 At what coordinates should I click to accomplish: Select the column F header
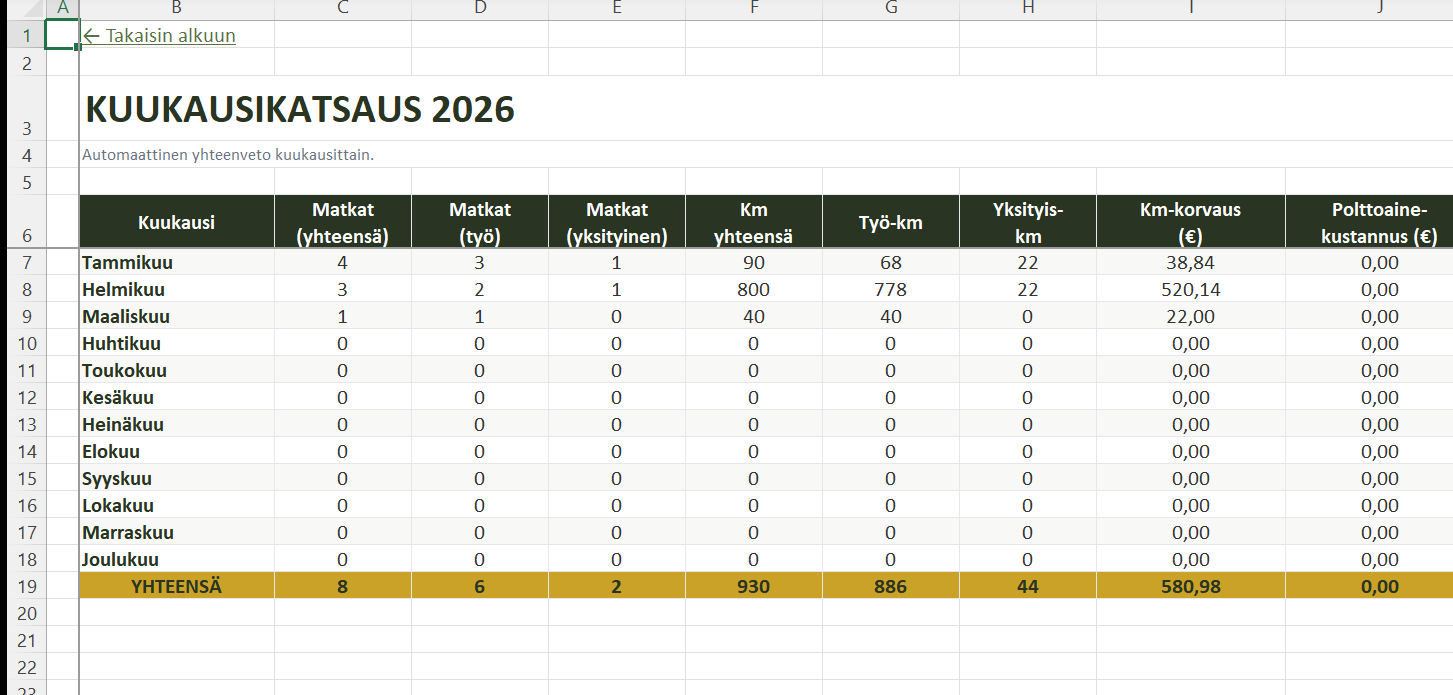[x=753, y=9]
